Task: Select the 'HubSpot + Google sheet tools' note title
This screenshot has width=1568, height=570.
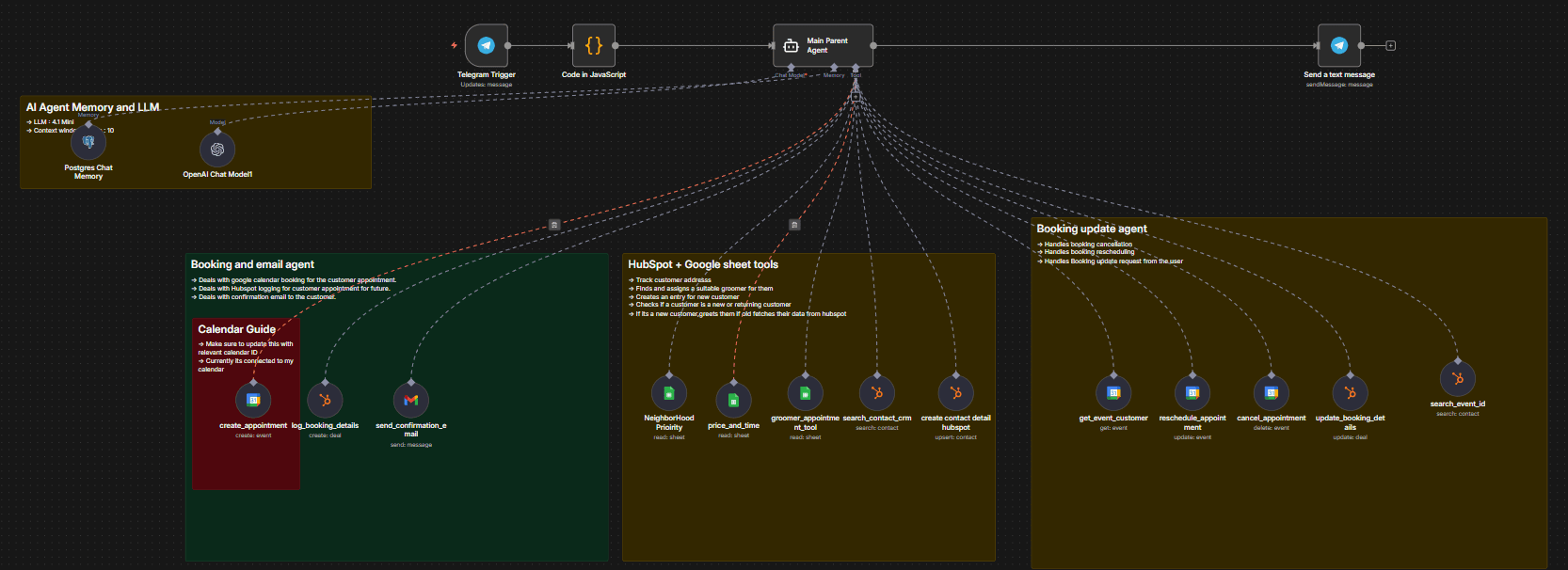Action: pyautogui.click(x=703, y=264)
